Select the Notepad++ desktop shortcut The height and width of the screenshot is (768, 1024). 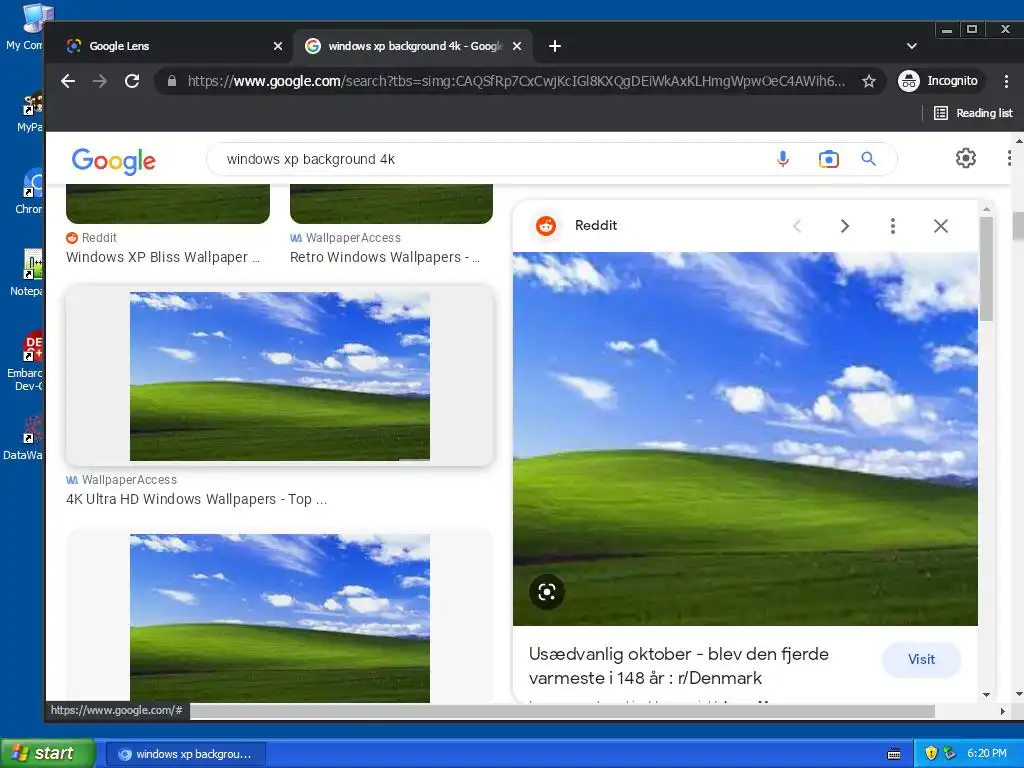[26, 273]
